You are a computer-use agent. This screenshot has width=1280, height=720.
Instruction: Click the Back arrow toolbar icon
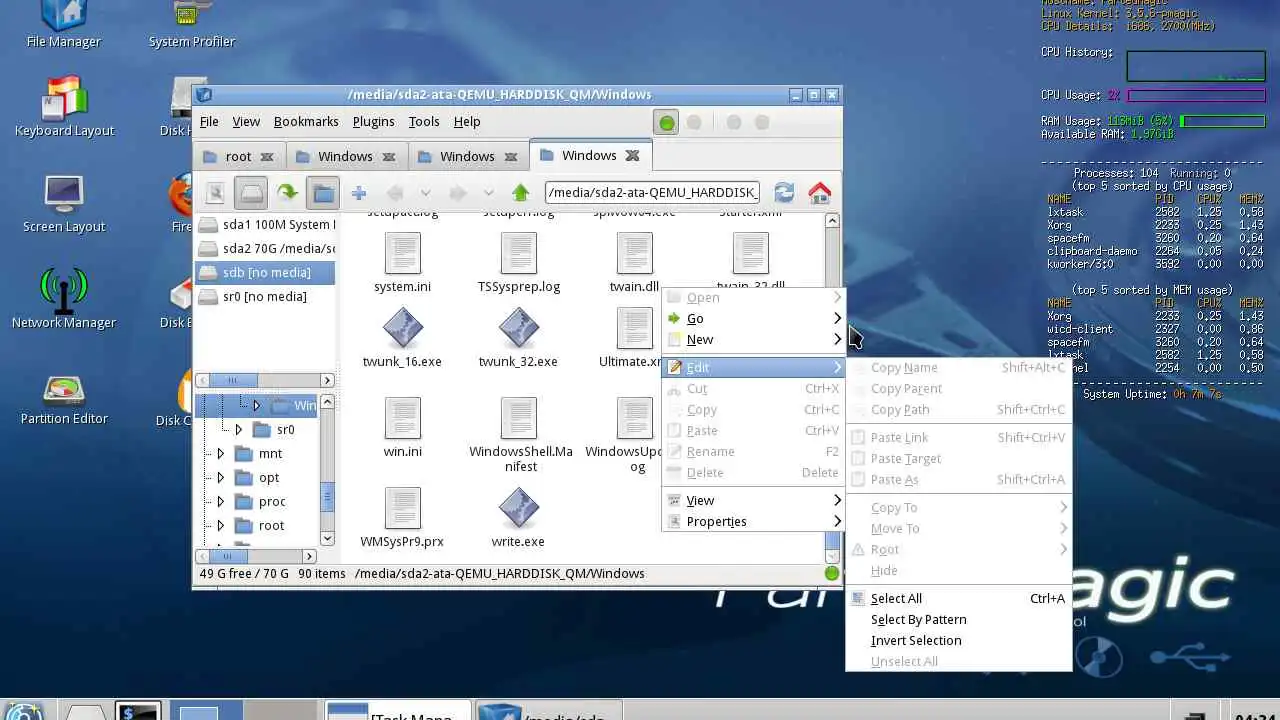395,193
